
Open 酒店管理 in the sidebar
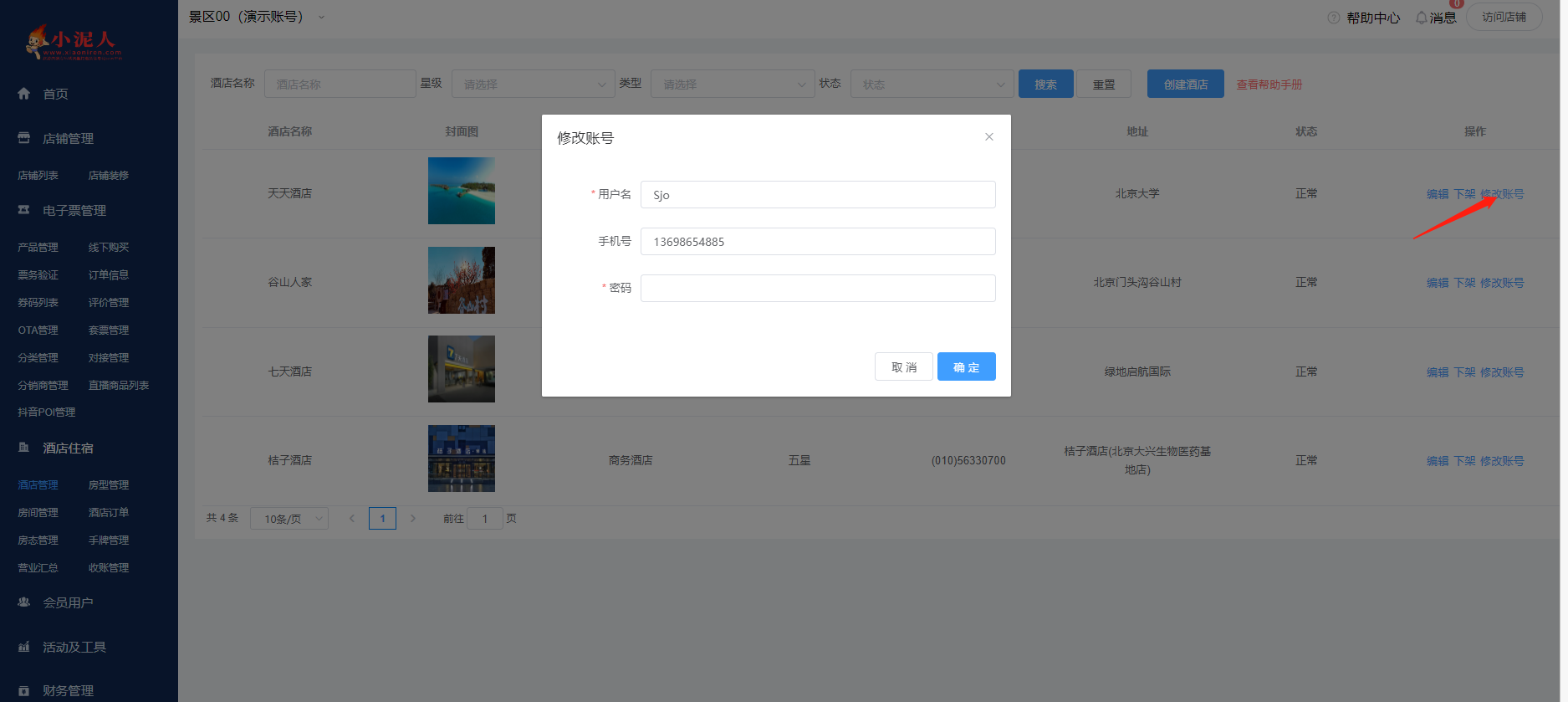(38, 485)
